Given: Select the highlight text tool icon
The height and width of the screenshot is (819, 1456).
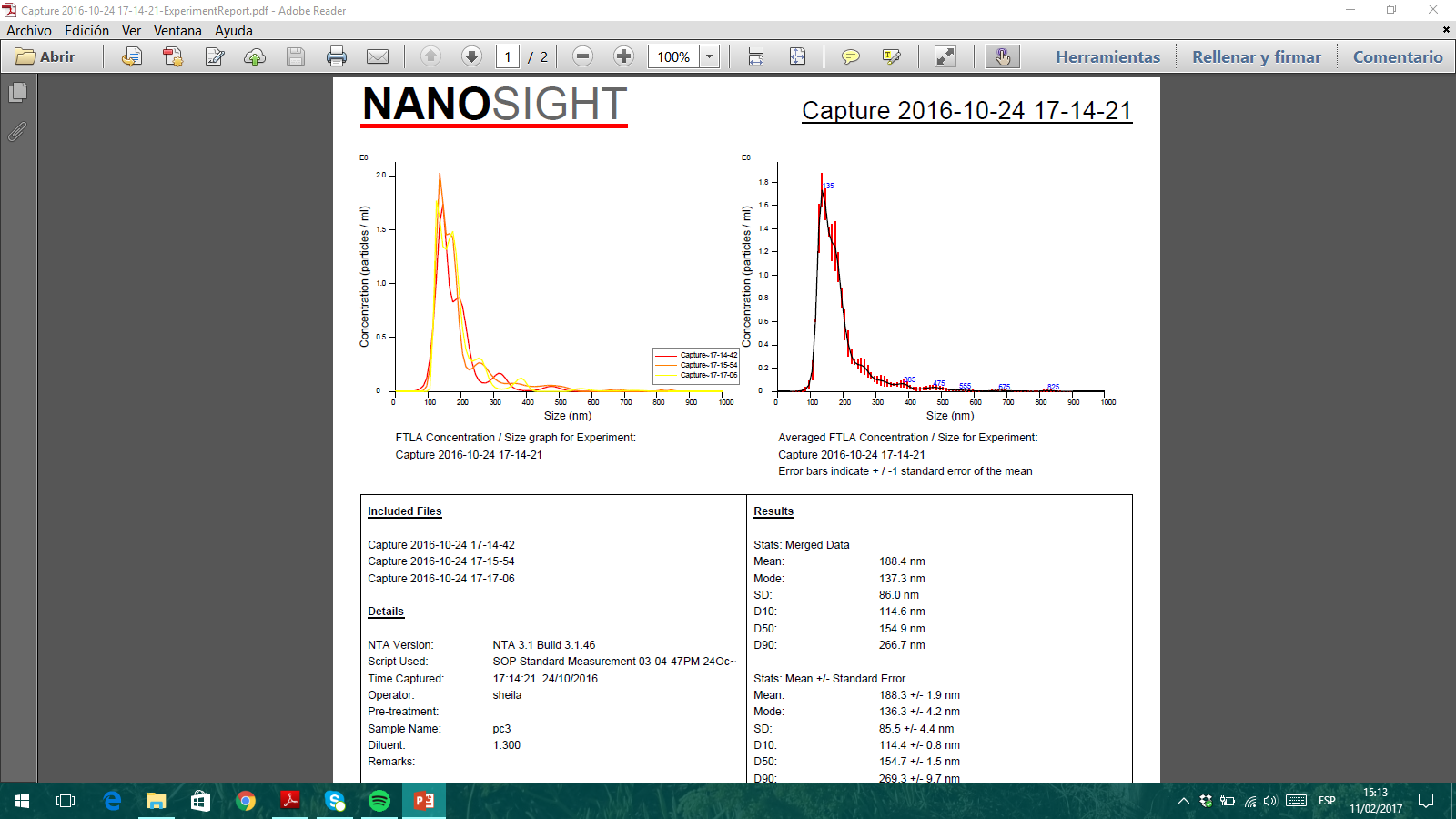Looking at the screenshot, I should (892, 56).
